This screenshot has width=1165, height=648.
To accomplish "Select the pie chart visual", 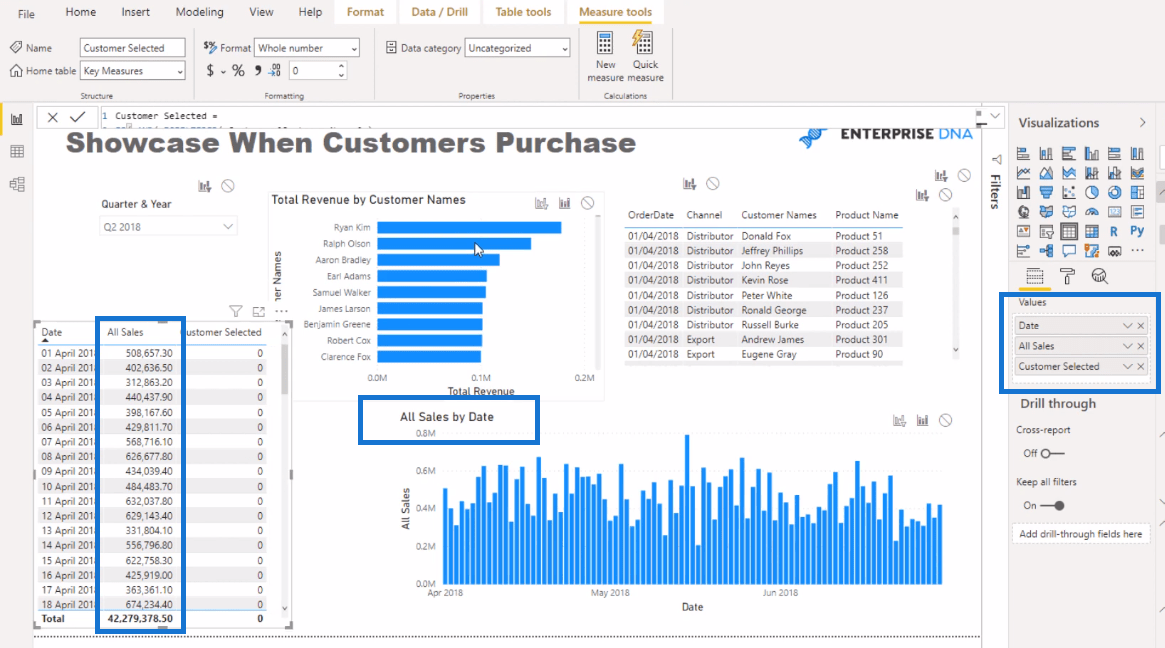I will coord(1091,192).
